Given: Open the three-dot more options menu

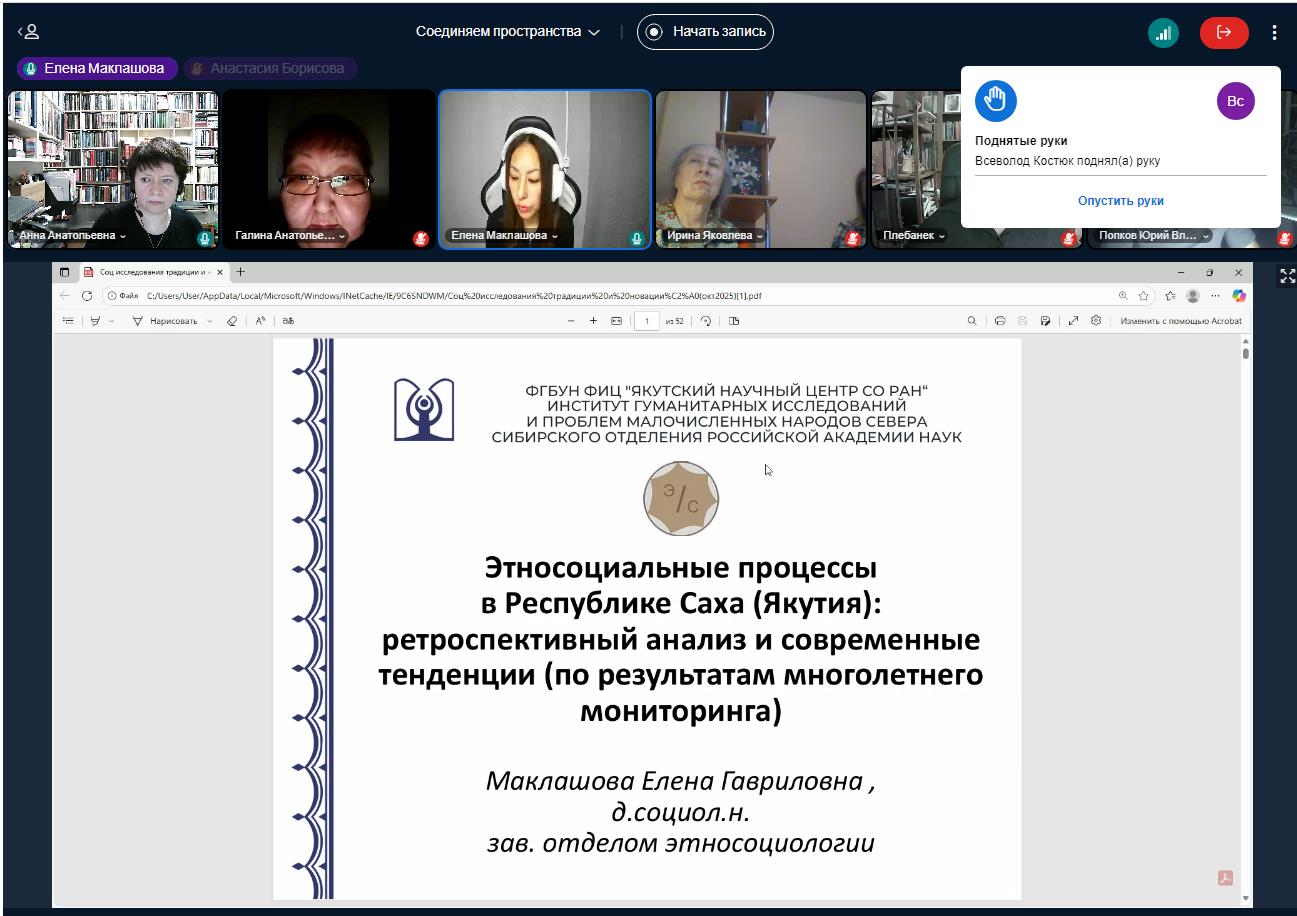Looking at the screenshot, I should pyautogui.click(x=1273, y=32).
